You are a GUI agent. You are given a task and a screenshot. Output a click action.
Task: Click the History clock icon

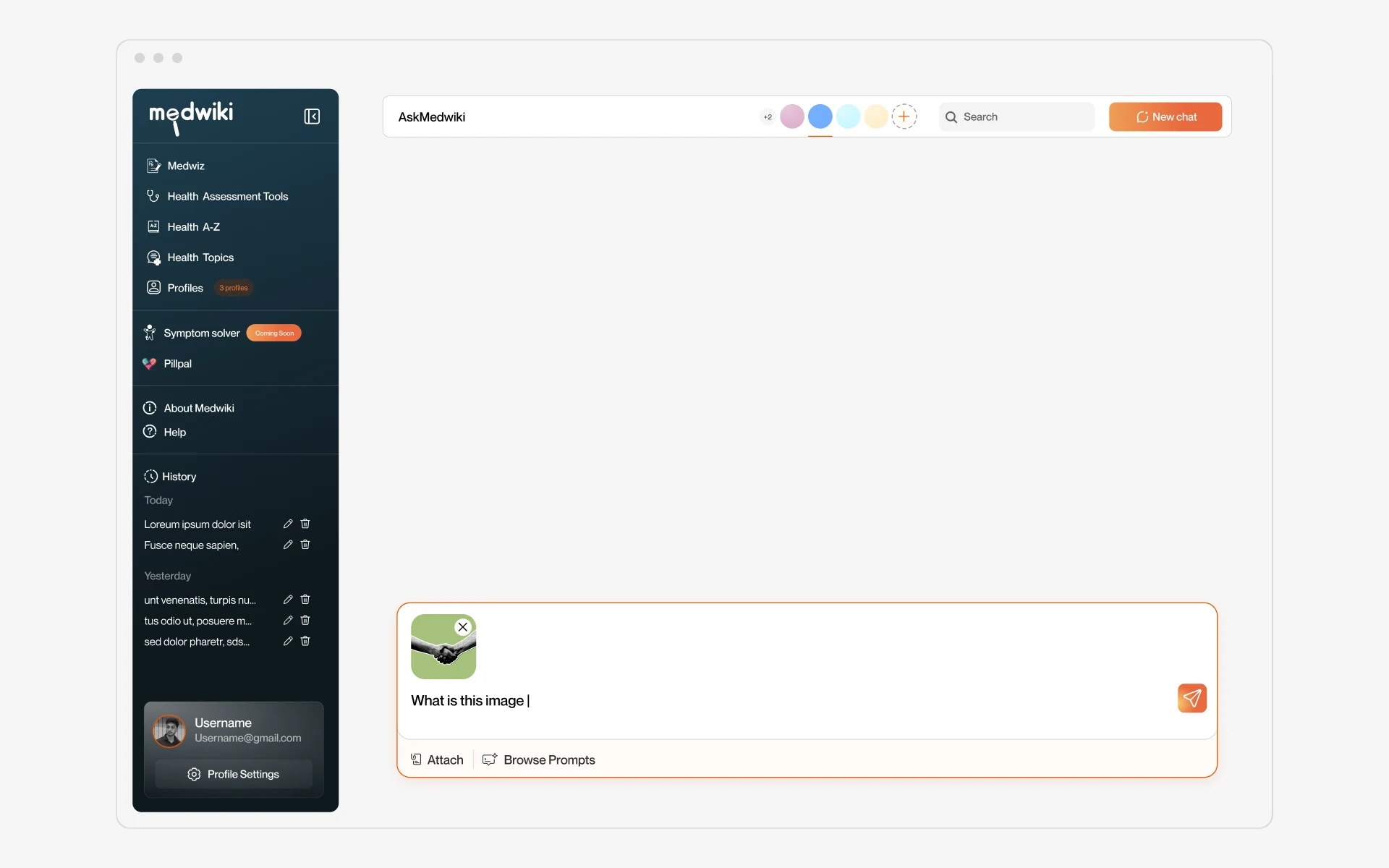point(150,477)
